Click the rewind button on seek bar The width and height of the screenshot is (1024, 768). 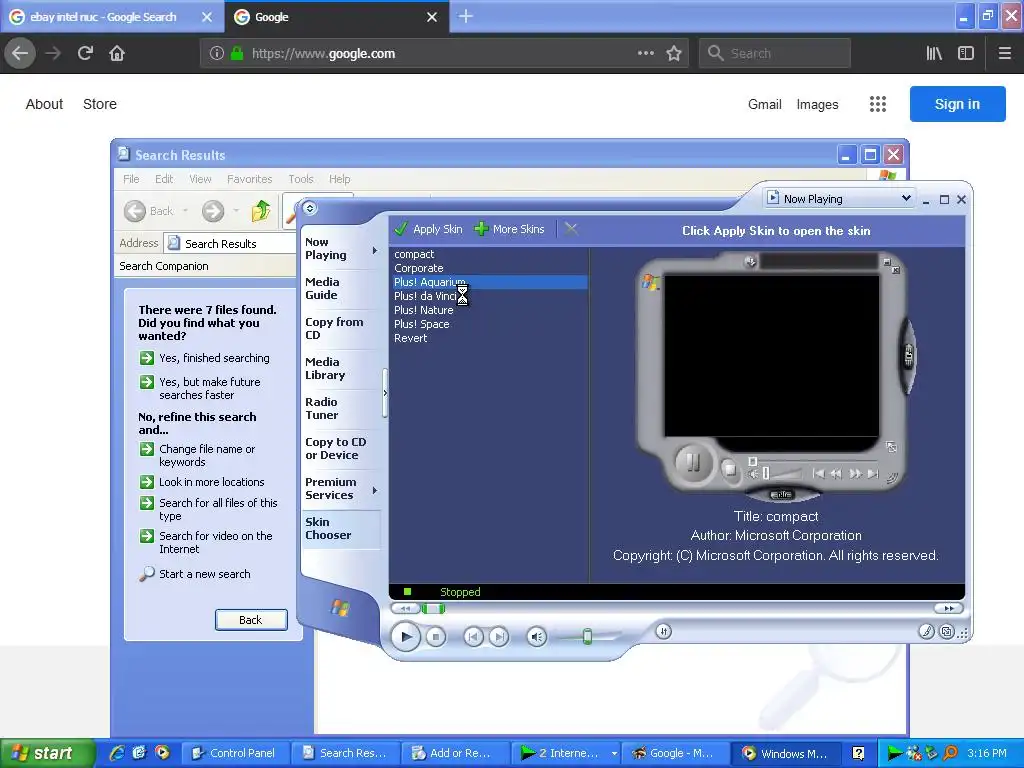405,608
